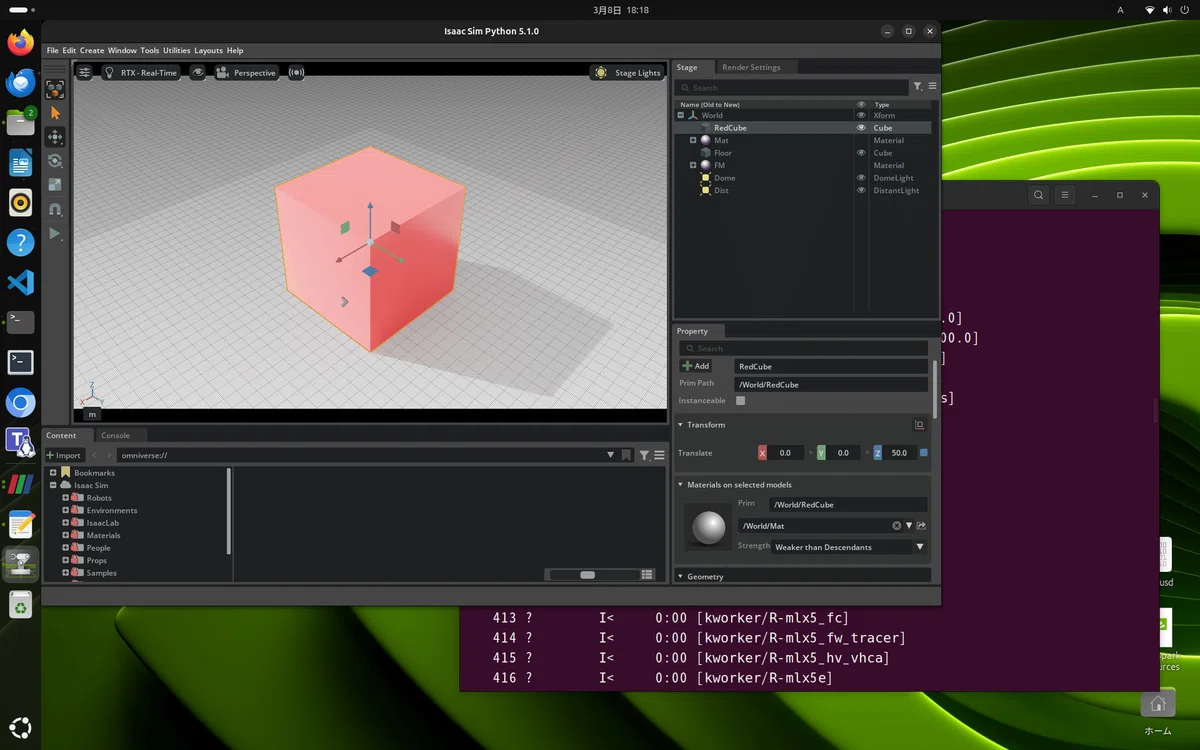Viewport: 1200px width, 750px height.
Task: Click the Translate Z value field
Action: tap(899, 453)
